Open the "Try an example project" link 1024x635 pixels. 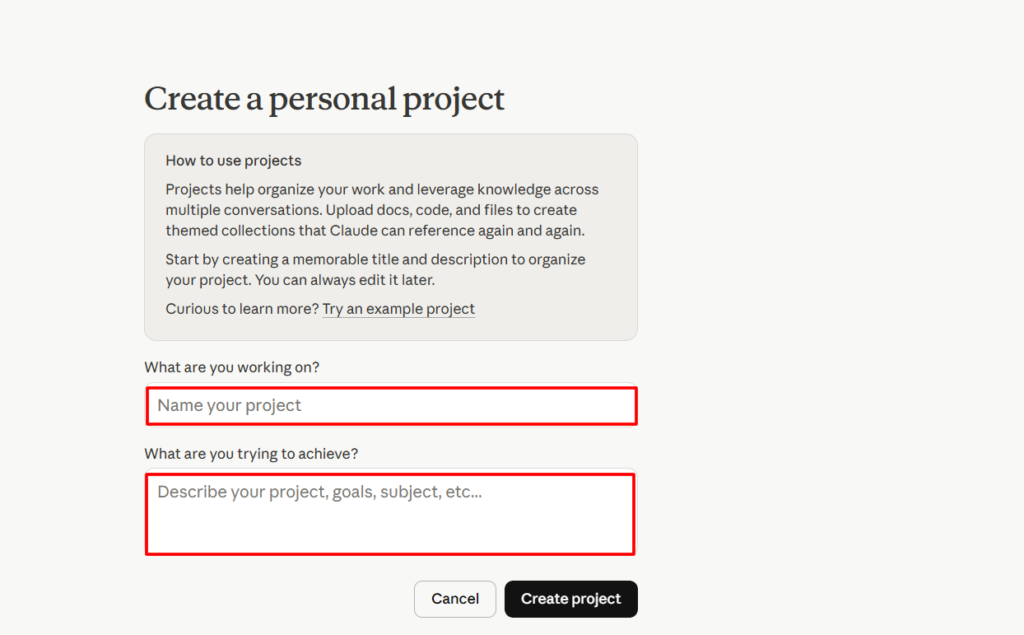click(398, 309)
